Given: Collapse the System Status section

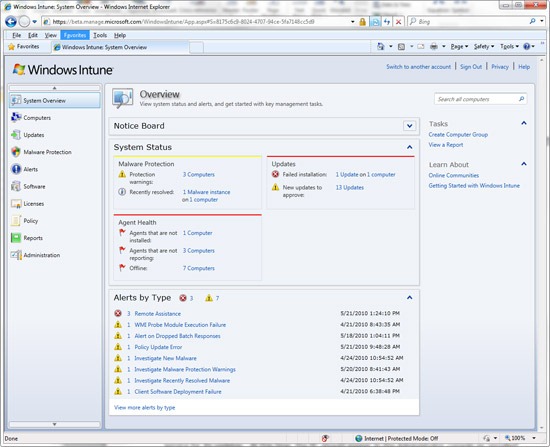Looking at the screenshot, I should (x=409, y=147).
